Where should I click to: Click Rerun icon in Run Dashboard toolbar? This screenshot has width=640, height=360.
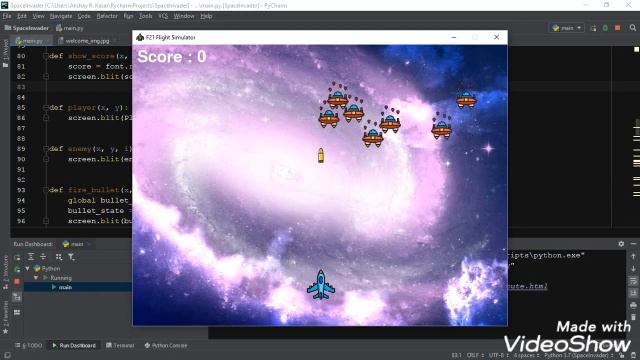pos(17,257)
